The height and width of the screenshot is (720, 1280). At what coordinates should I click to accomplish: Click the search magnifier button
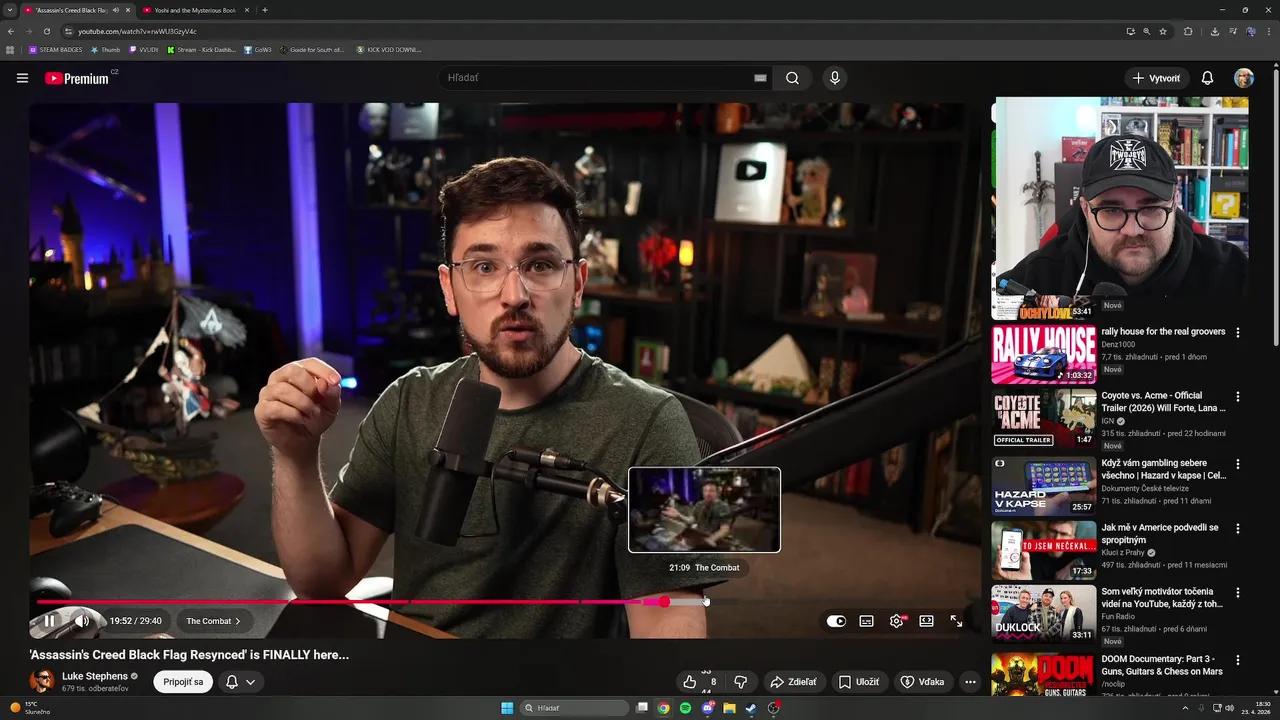click(x=792, y=78)
